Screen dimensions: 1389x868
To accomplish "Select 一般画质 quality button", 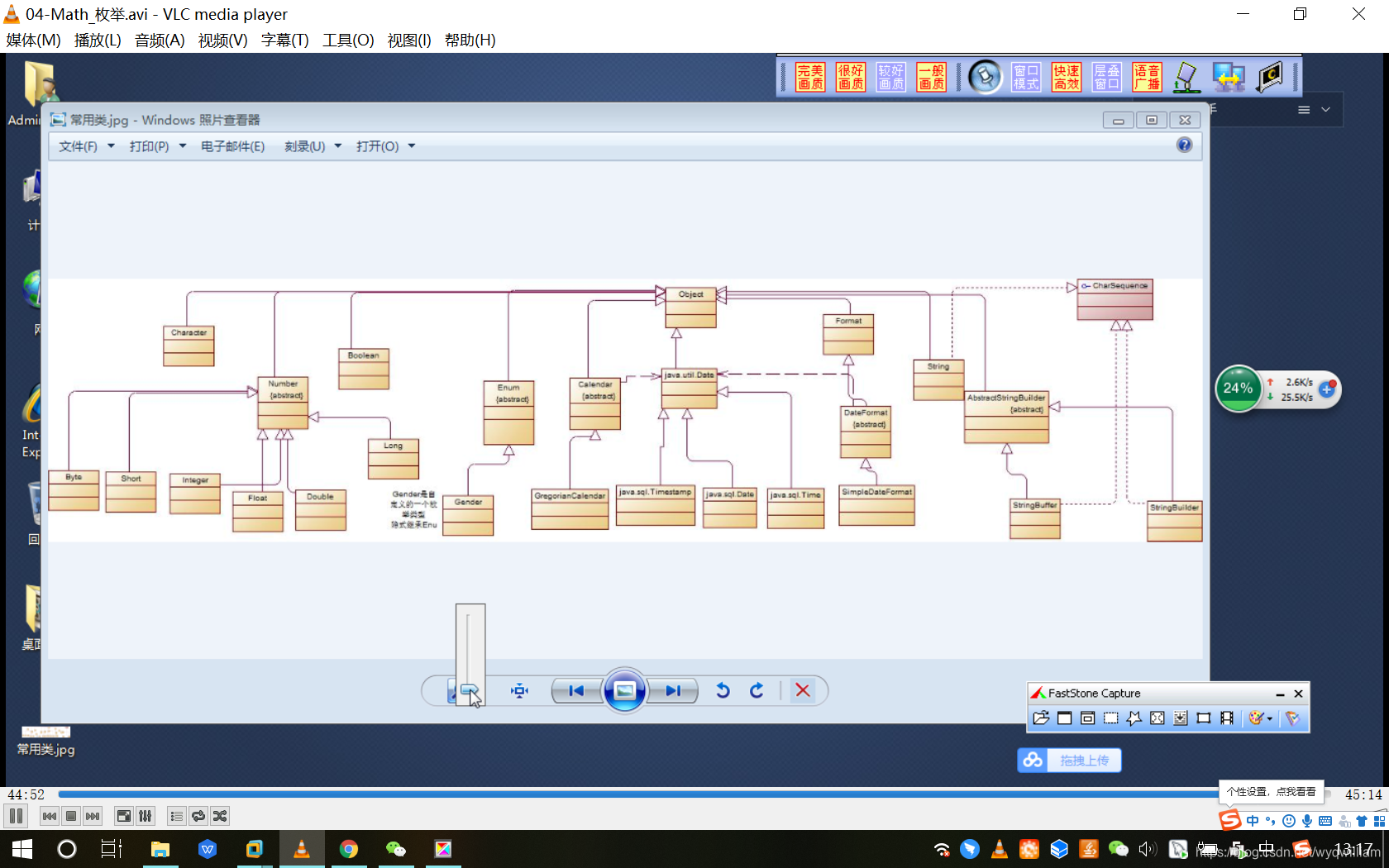I will [931, 77].
